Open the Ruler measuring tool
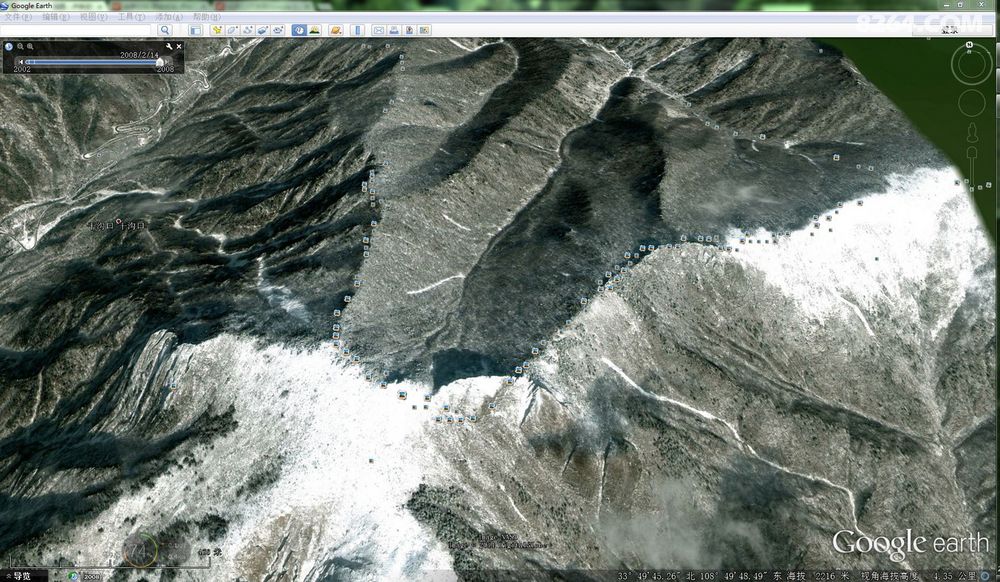The height and width of the screenshot is (582, 1000). (358, 31)
